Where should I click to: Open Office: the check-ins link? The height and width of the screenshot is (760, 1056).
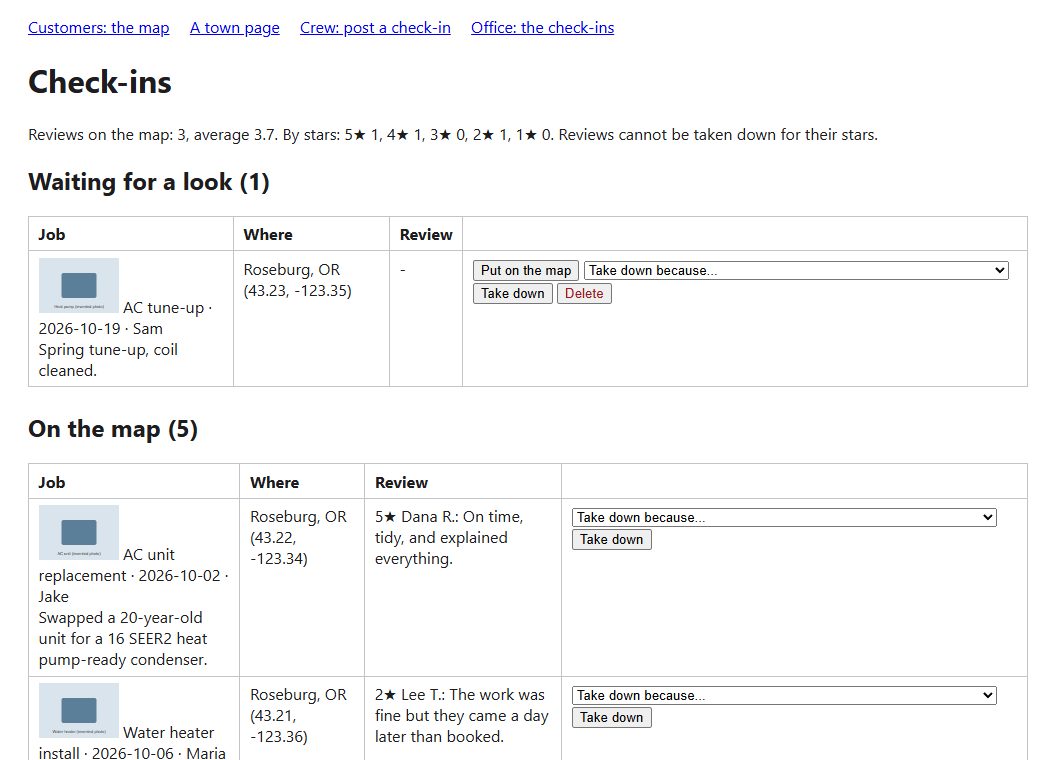[542, 28]
